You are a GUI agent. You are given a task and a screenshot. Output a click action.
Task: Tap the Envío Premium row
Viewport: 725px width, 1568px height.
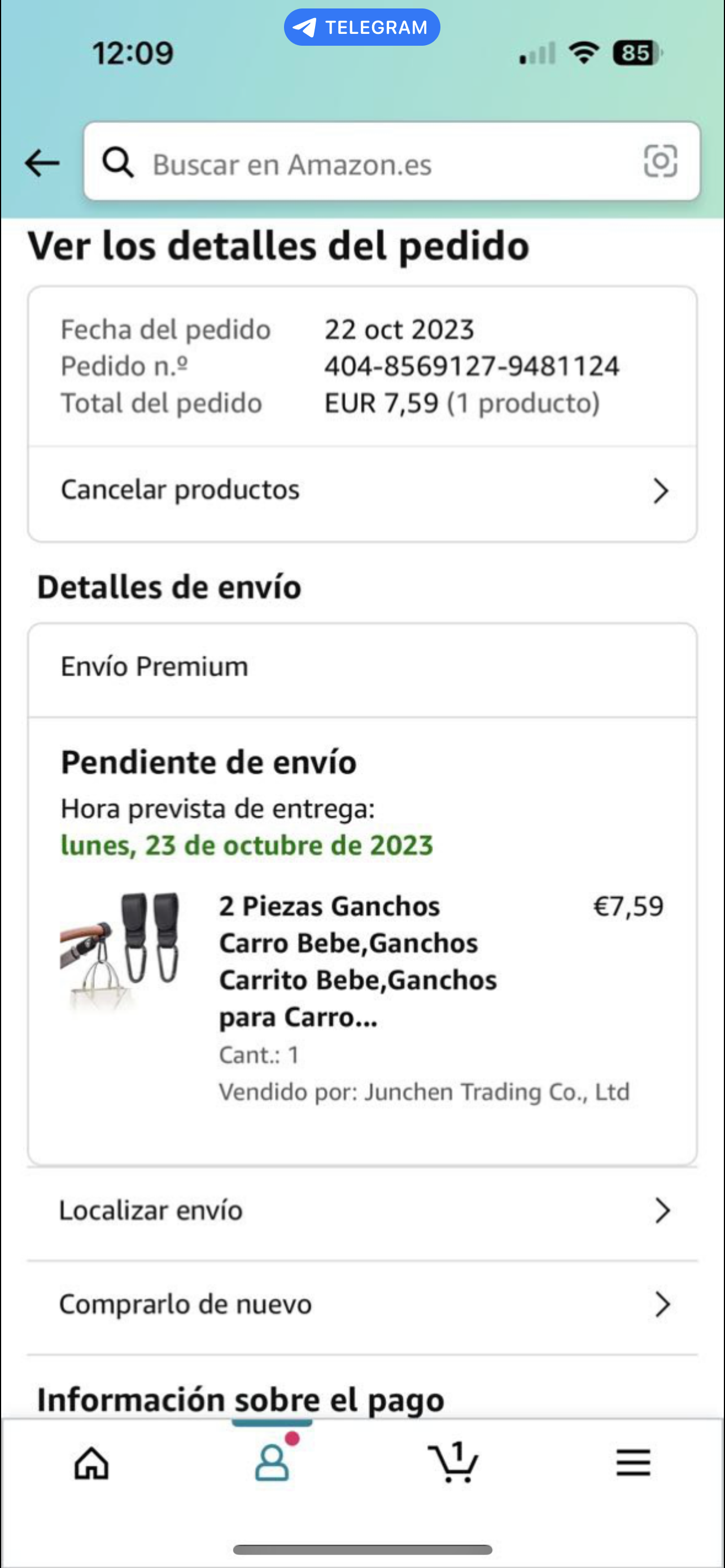click(155, 667)
